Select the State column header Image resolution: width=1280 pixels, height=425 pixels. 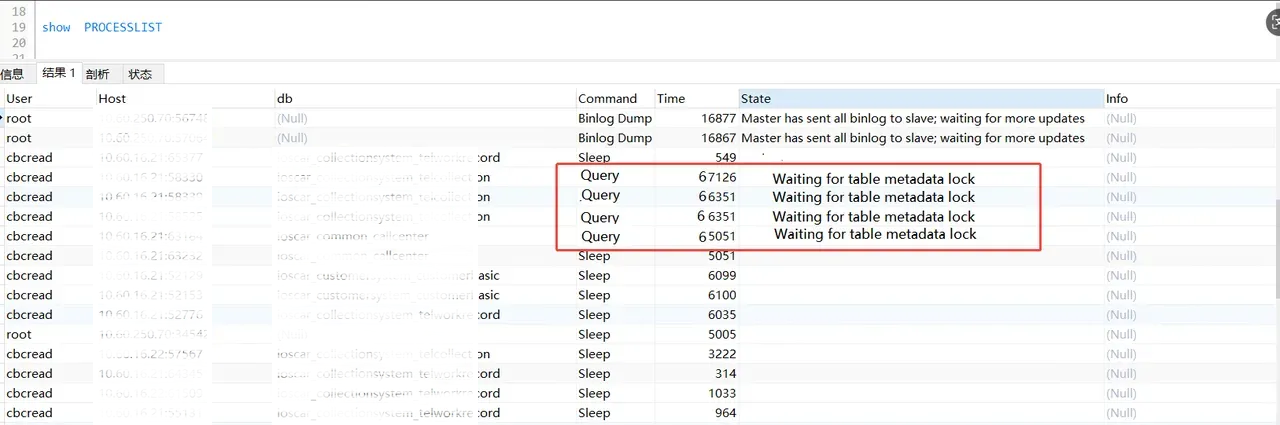[x=756, y=98]
